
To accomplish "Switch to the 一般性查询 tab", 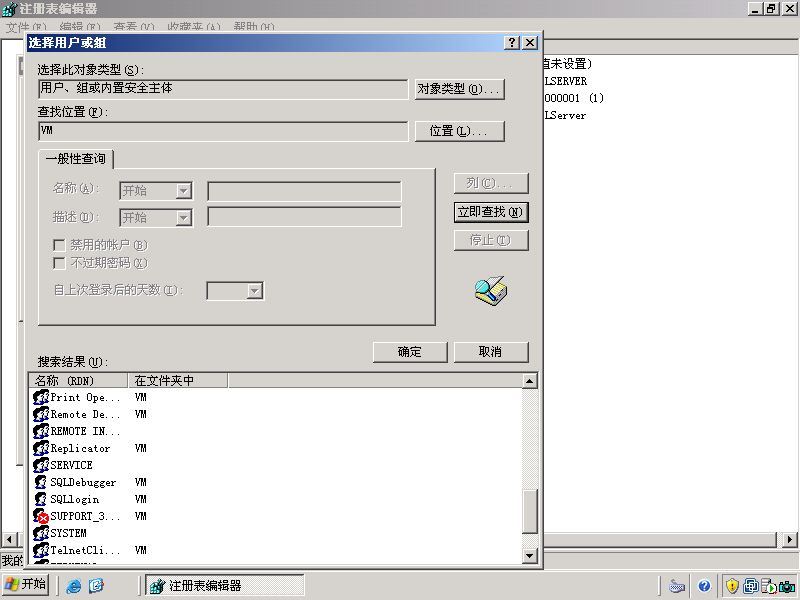I will pyautogui.click(x=76, y=159).
